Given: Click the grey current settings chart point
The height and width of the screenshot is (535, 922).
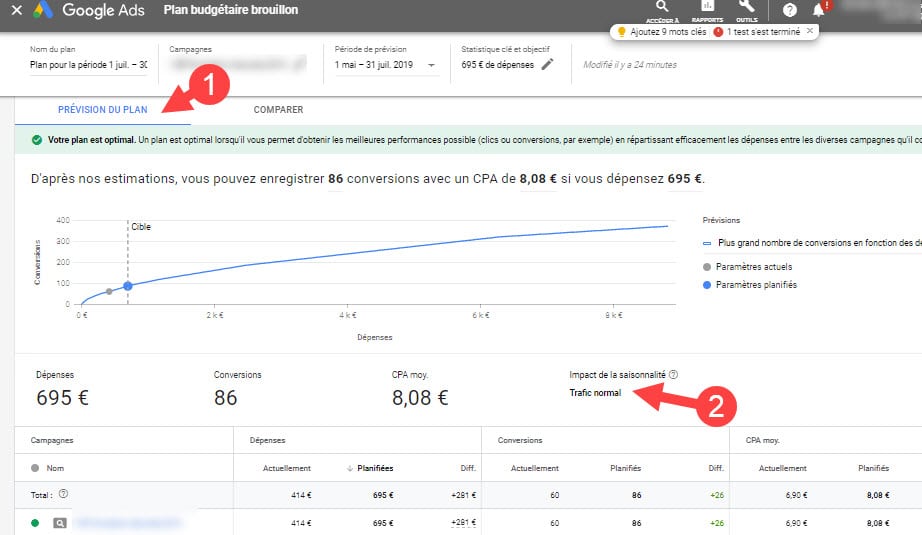Looking at the screenshot, I should 109,291.
